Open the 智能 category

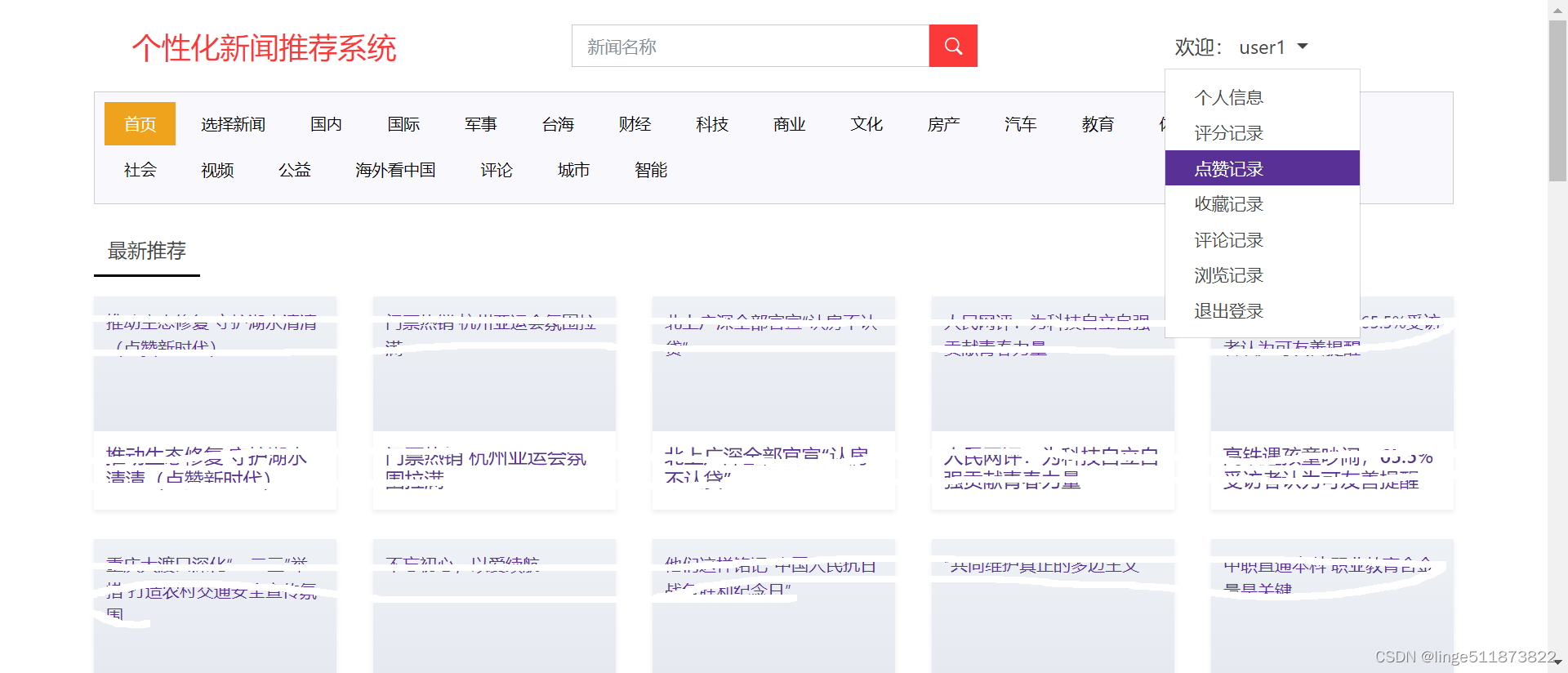pos(651,170)
